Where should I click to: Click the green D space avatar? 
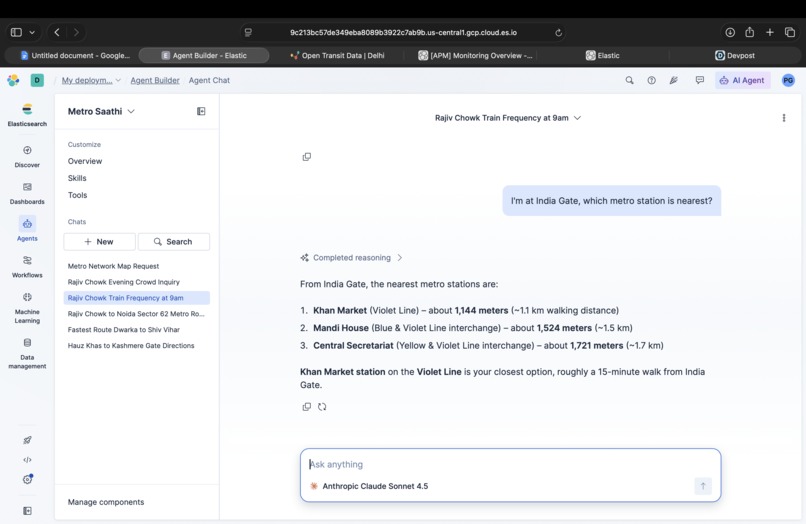pyautogui.click(x=37, y=80)
